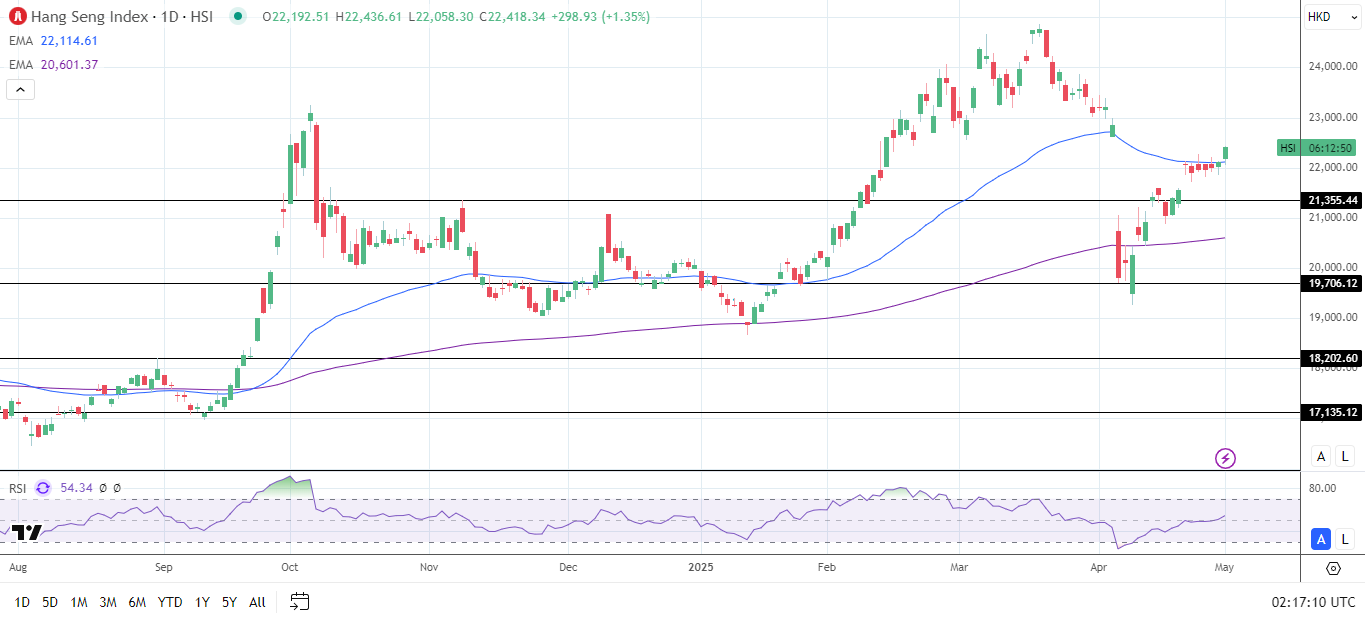This screenshot has width=1365, height=620.
Task: Click the 17,135.12 horizontal line price label
Action: coord(1332,412)
